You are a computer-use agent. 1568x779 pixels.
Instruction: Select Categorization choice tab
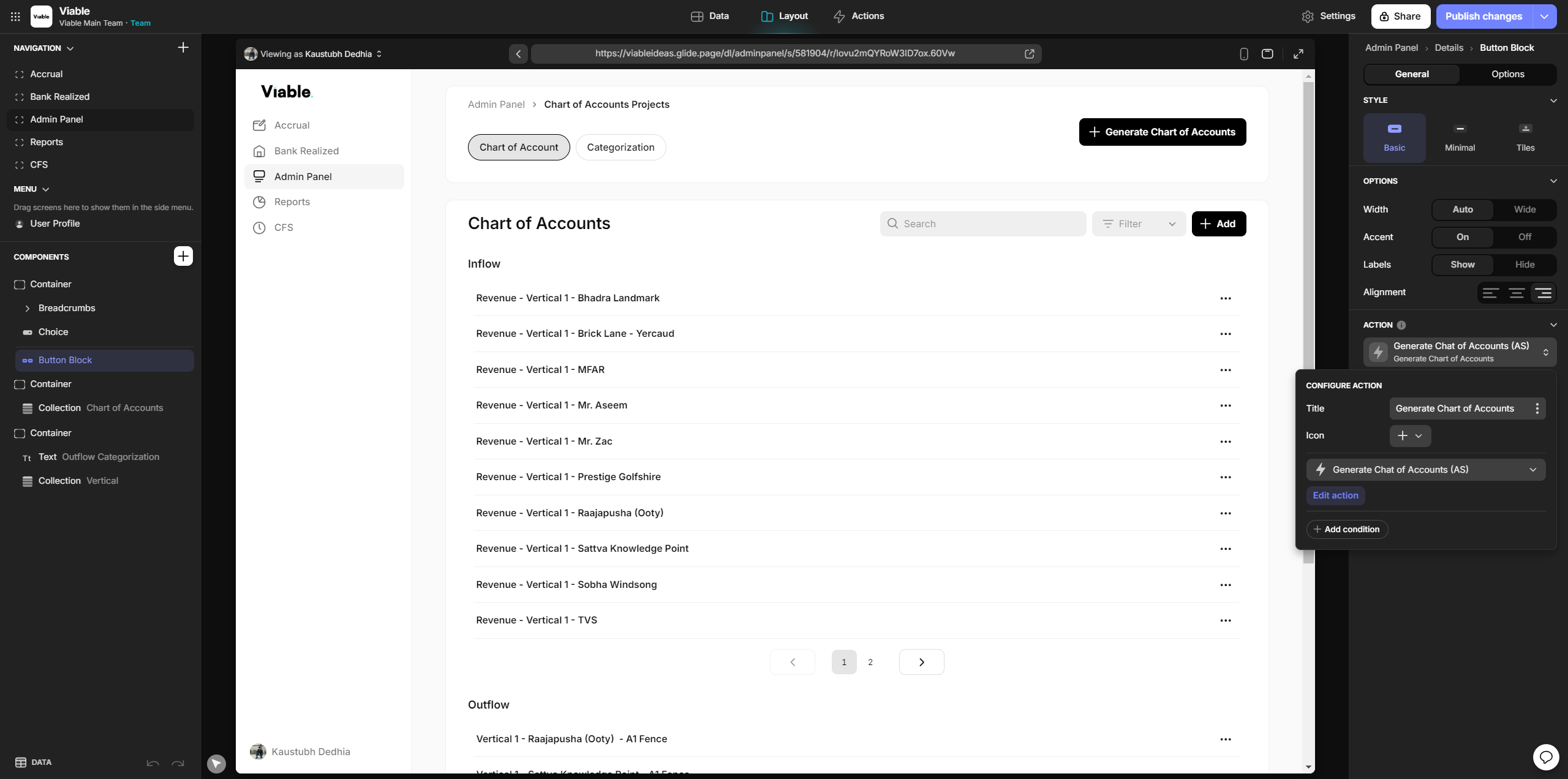click(x=620, y=148)
